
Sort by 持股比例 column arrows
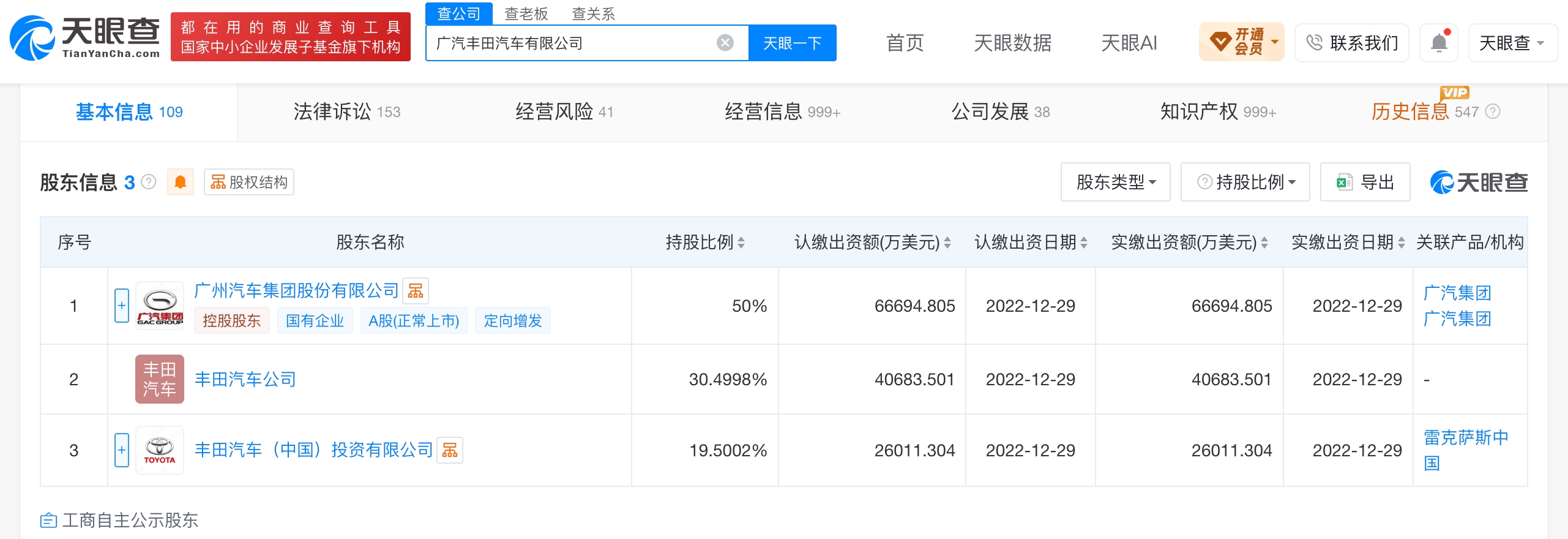pyautogui.click(x=741, y=243)
